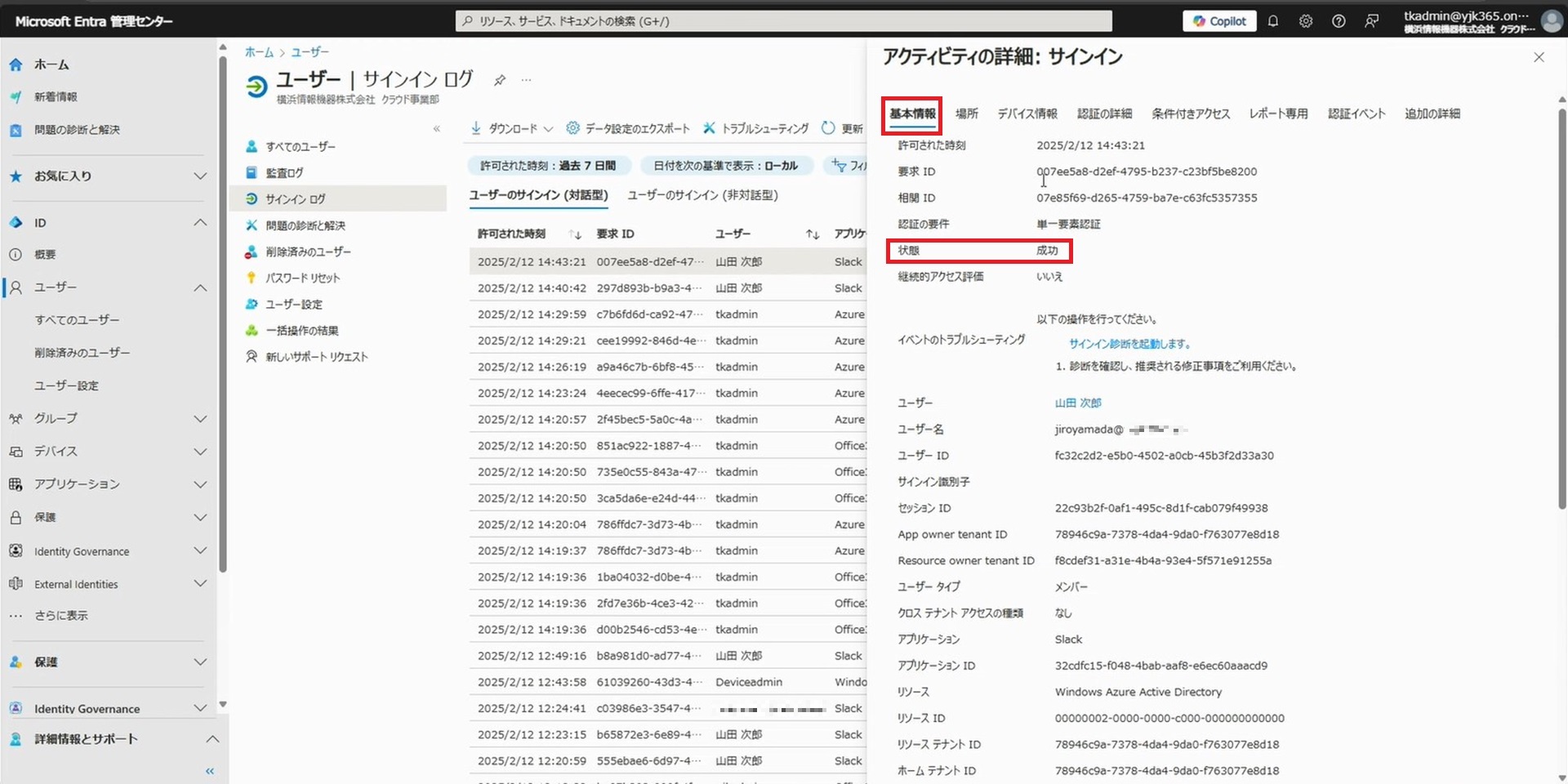The height and width of the screenshot is (784, 1568).
Task: Click 更新 refresh button
Action: click(x=842, y=129)
